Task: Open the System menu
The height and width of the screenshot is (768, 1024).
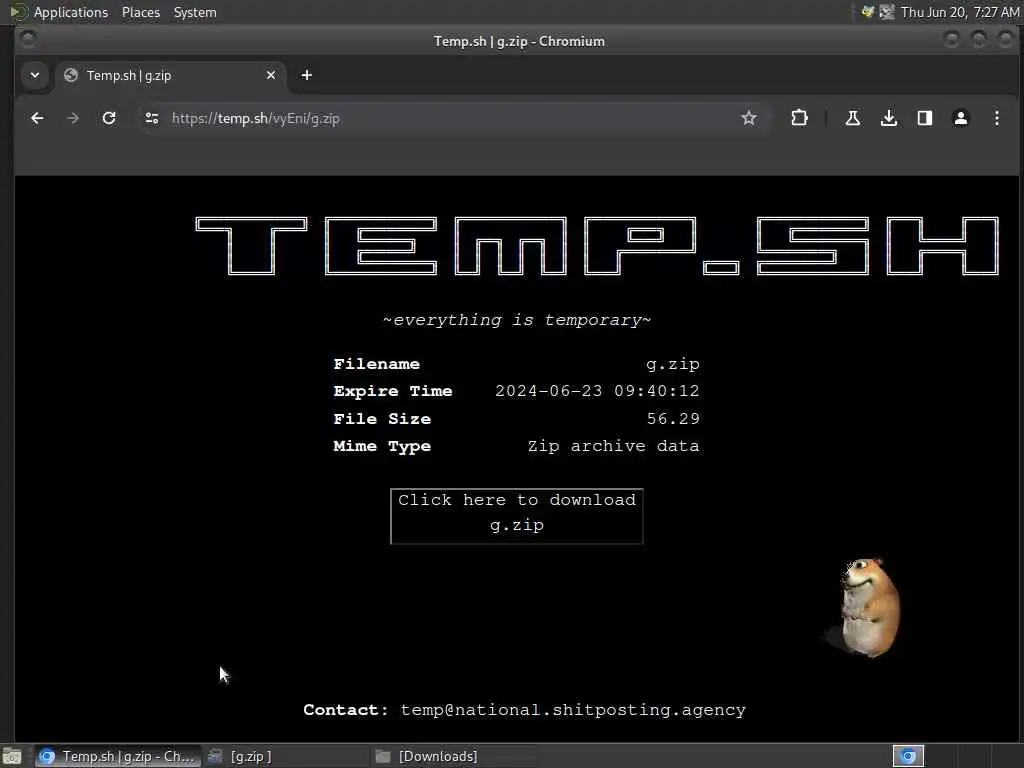Action: point(195,12)
